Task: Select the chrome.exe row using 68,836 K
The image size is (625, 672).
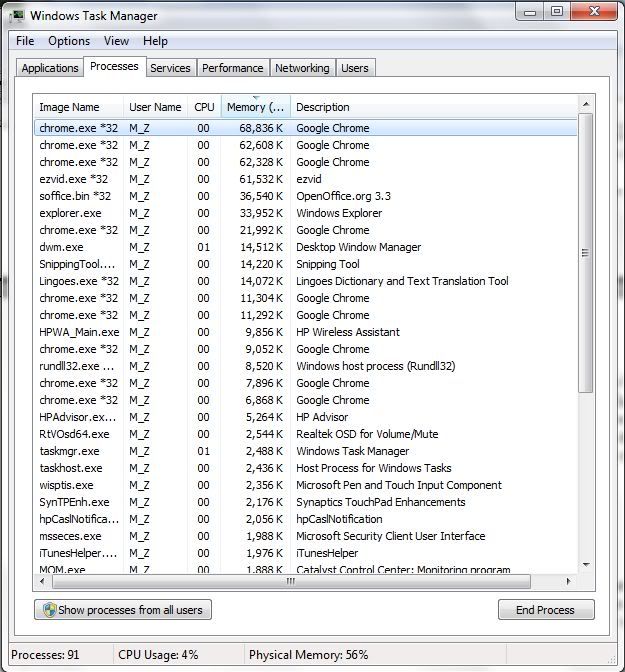Action: click(305, 128)
